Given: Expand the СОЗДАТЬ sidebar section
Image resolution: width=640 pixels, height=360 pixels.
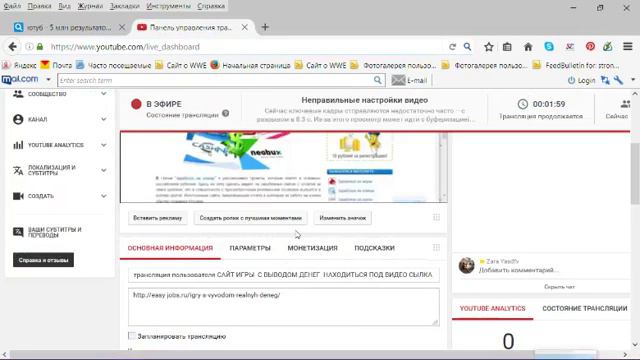Looking at the screenshot, I should pos(104,196).
